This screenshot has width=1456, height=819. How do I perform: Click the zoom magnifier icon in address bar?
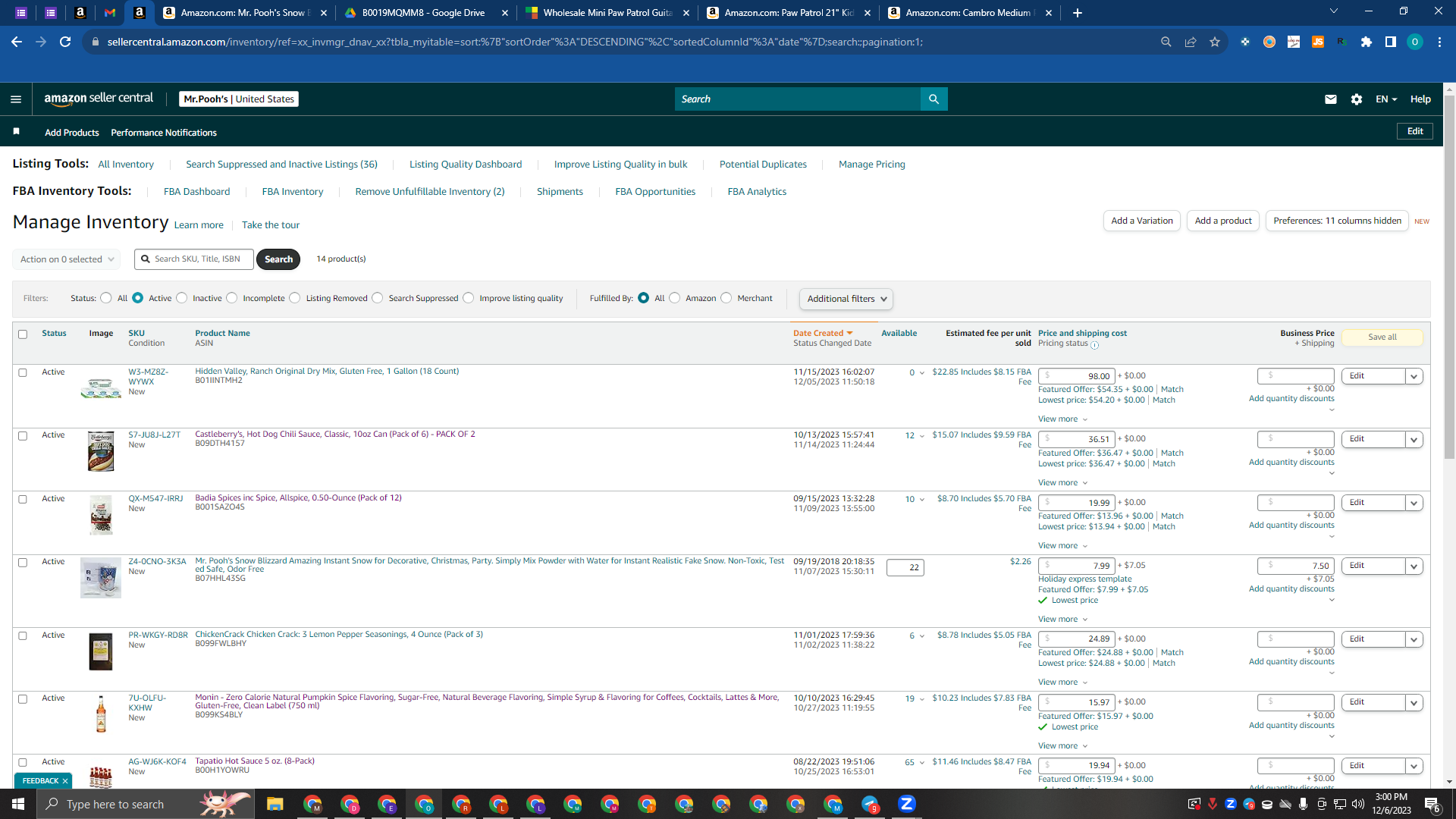pos(1166,42)
